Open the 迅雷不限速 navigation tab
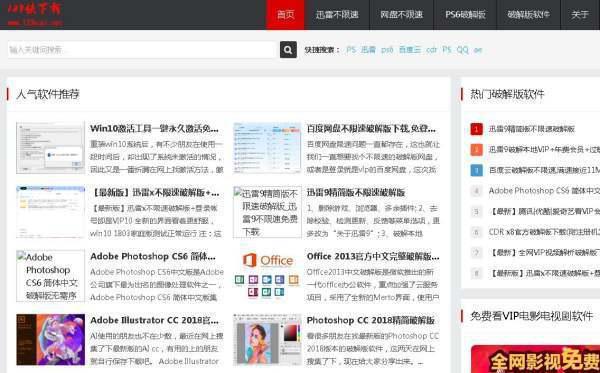Screen dimensions: 600x373 click(x=337, y=15)
